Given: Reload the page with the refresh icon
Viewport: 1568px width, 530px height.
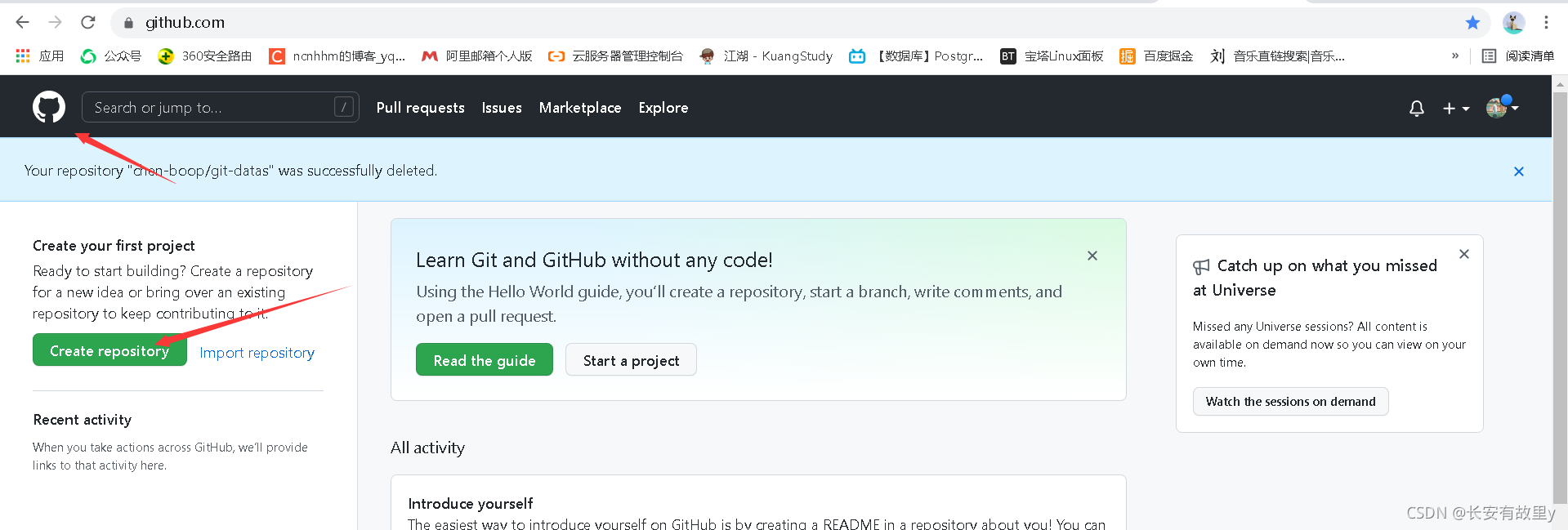Looking at the screenshot, I should pyautogui.click(x=88, y=22).
